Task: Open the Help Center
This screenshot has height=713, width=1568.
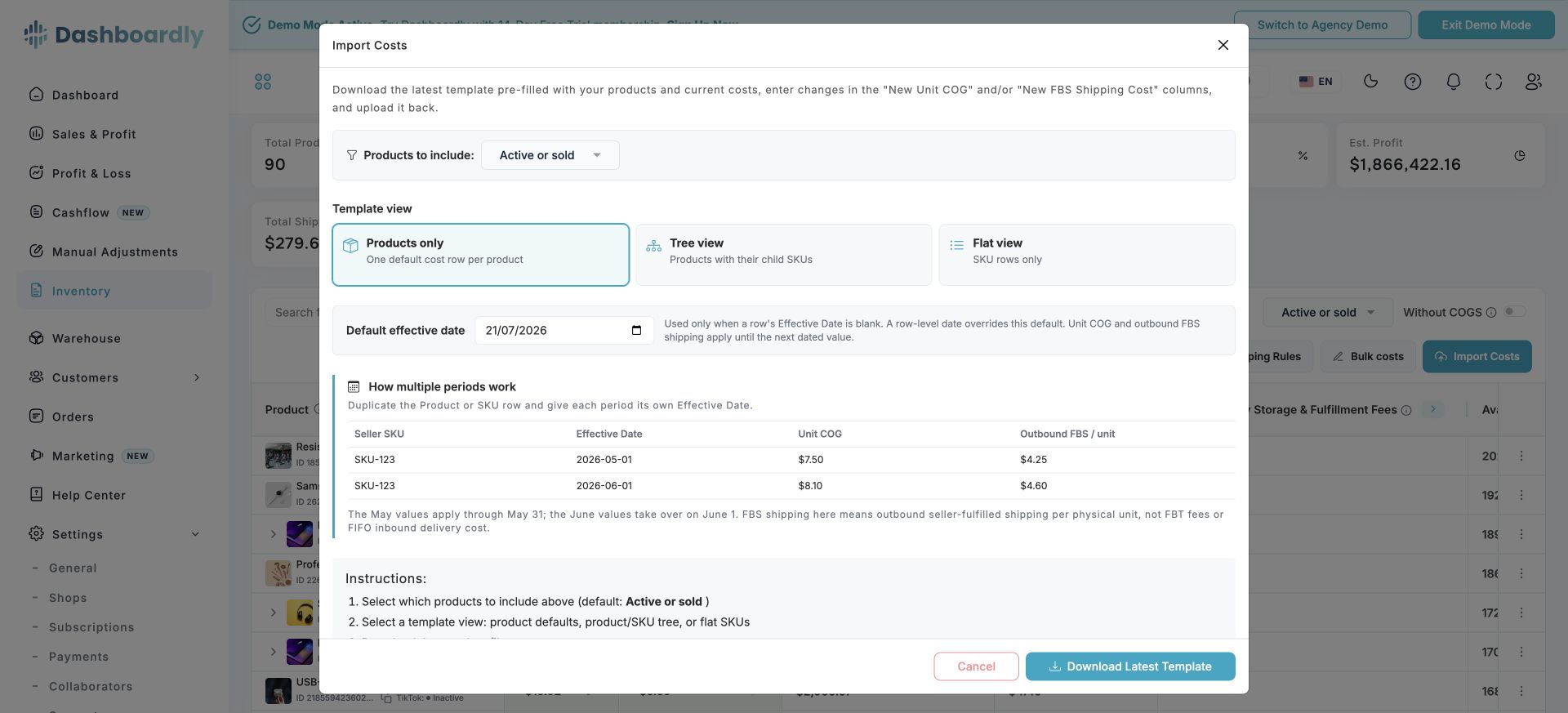Action: pyautogui.click(x=88, y=495)
